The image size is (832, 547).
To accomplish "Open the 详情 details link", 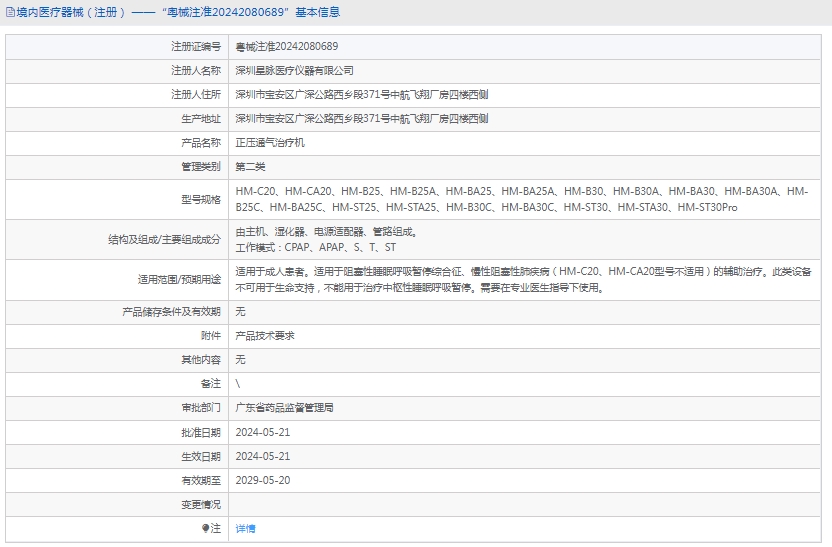I will [245, 528].
